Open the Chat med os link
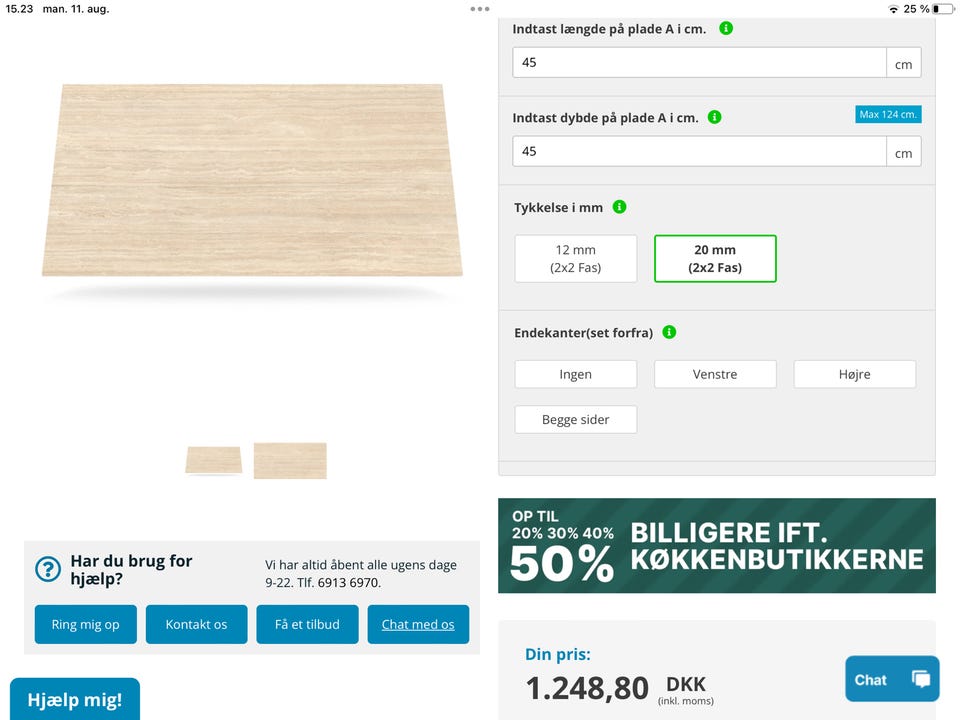The height and width of the screenshot is (720, 960). tap(418, 624)
